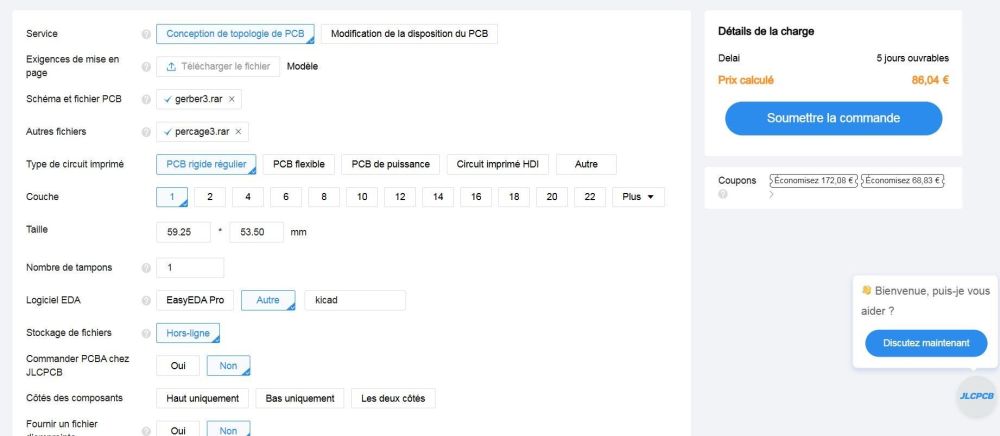Choose Les deux côtés for component sides

click(x=393, y=399)
